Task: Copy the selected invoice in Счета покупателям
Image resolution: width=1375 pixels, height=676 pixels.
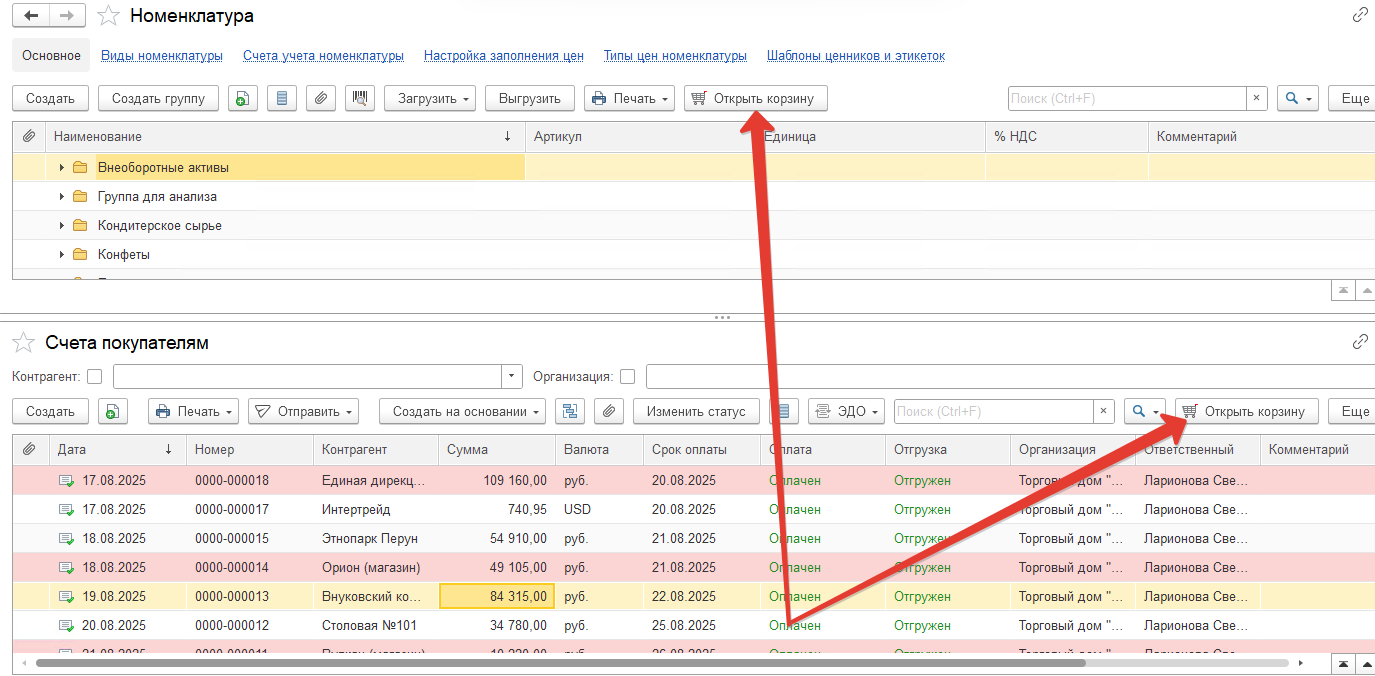Action: click(x=112, y=411)
